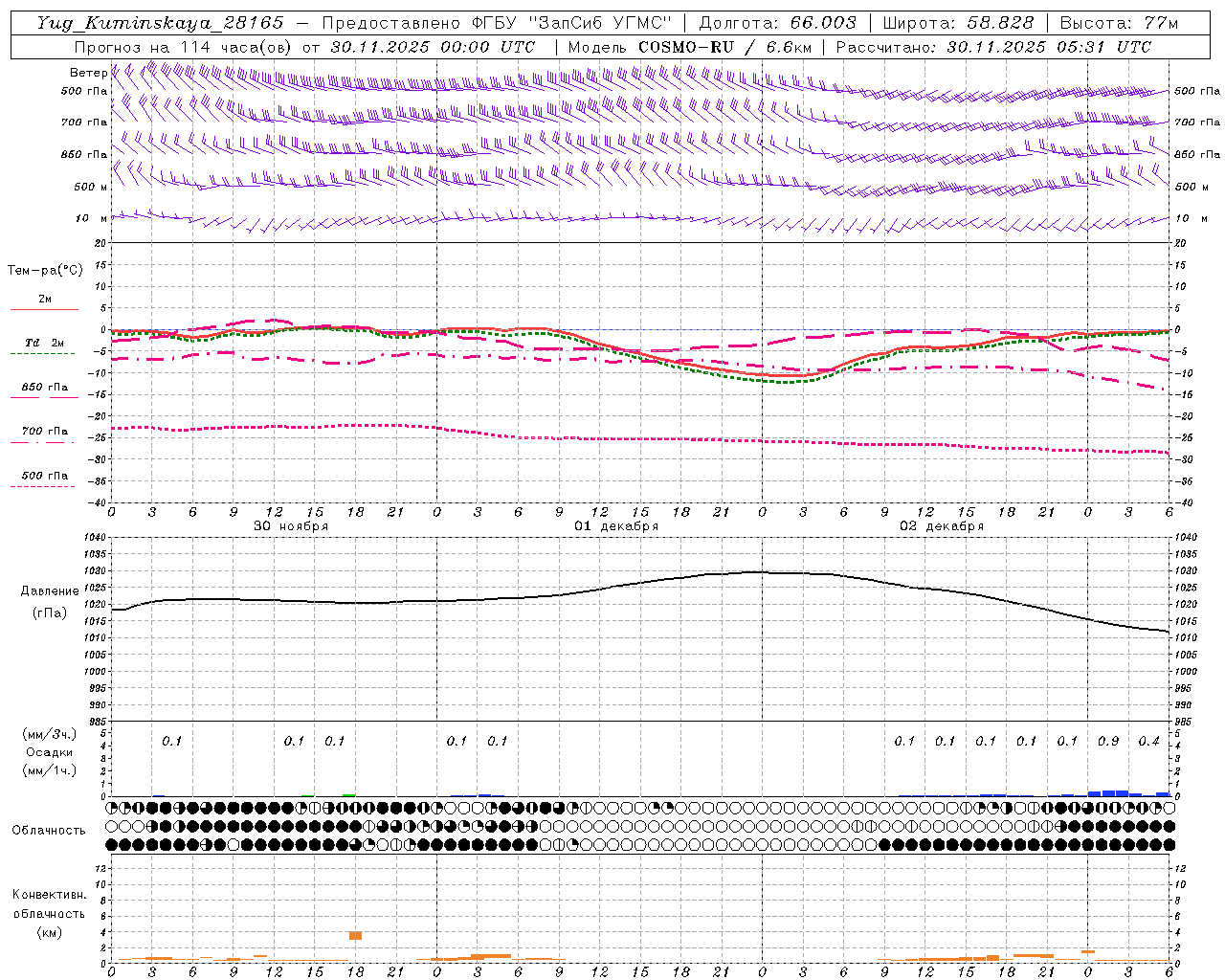Click the Осадки precipitation panel label

(x=49, y=752)
